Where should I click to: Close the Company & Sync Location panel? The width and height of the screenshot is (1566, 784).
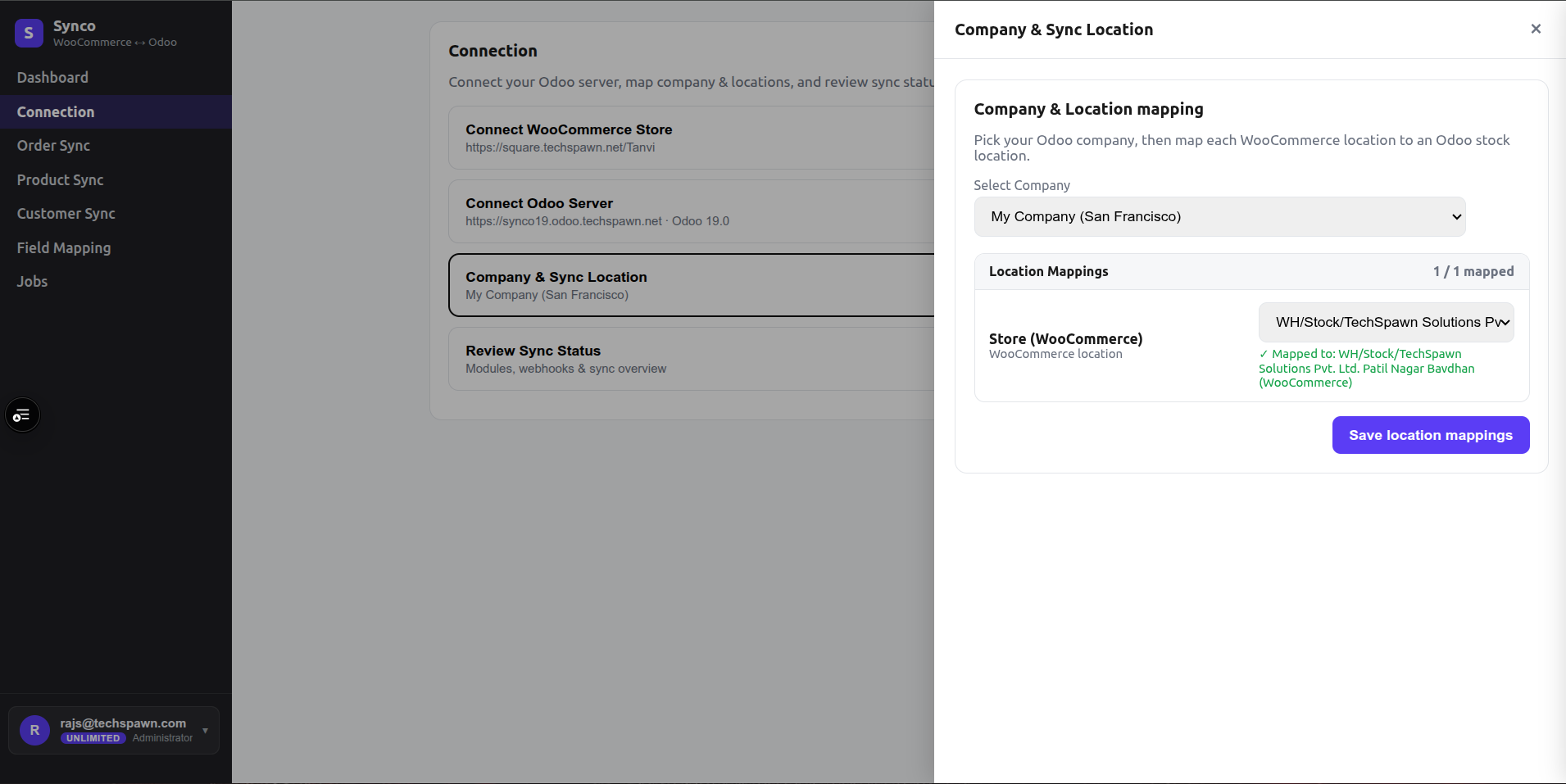(x=1536, y=29)
